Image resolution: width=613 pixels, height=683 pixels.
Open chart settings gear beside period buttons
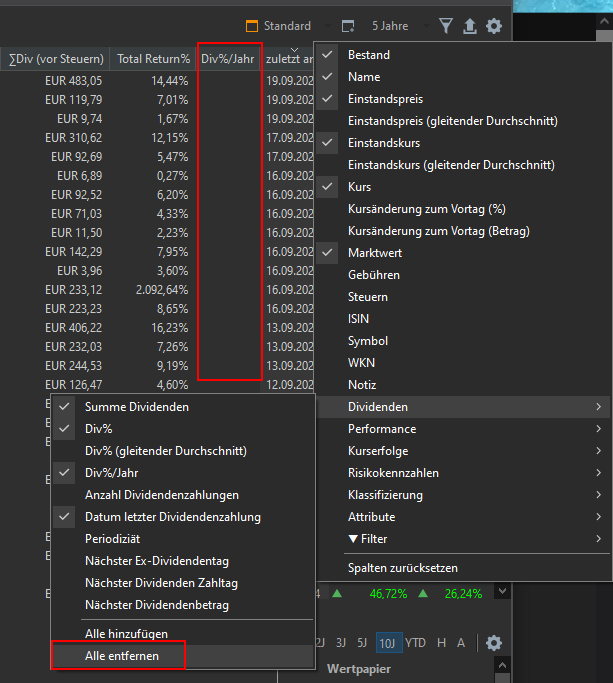(x=493, y=643)
